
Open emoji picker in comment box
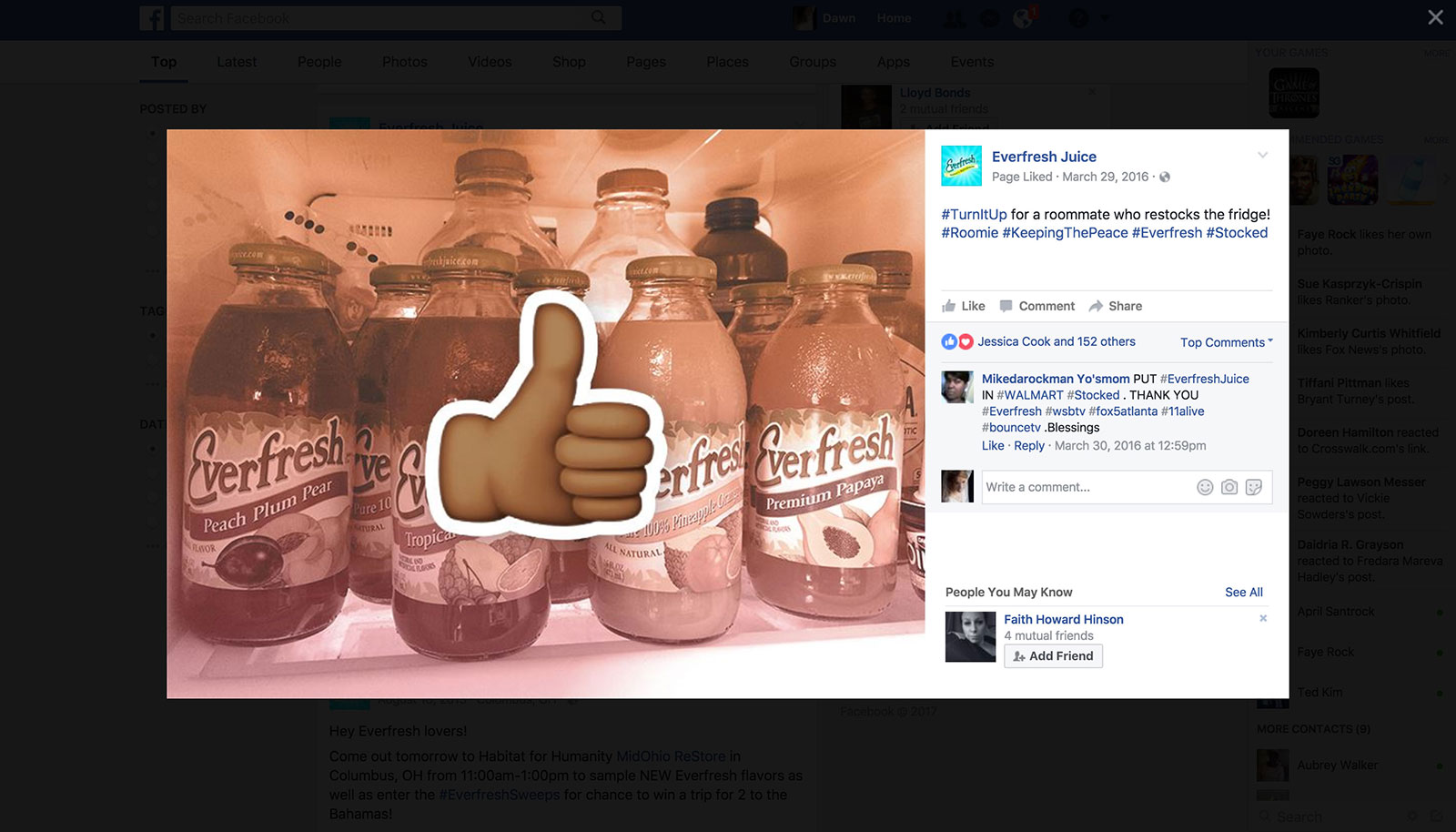point(1205,487)
